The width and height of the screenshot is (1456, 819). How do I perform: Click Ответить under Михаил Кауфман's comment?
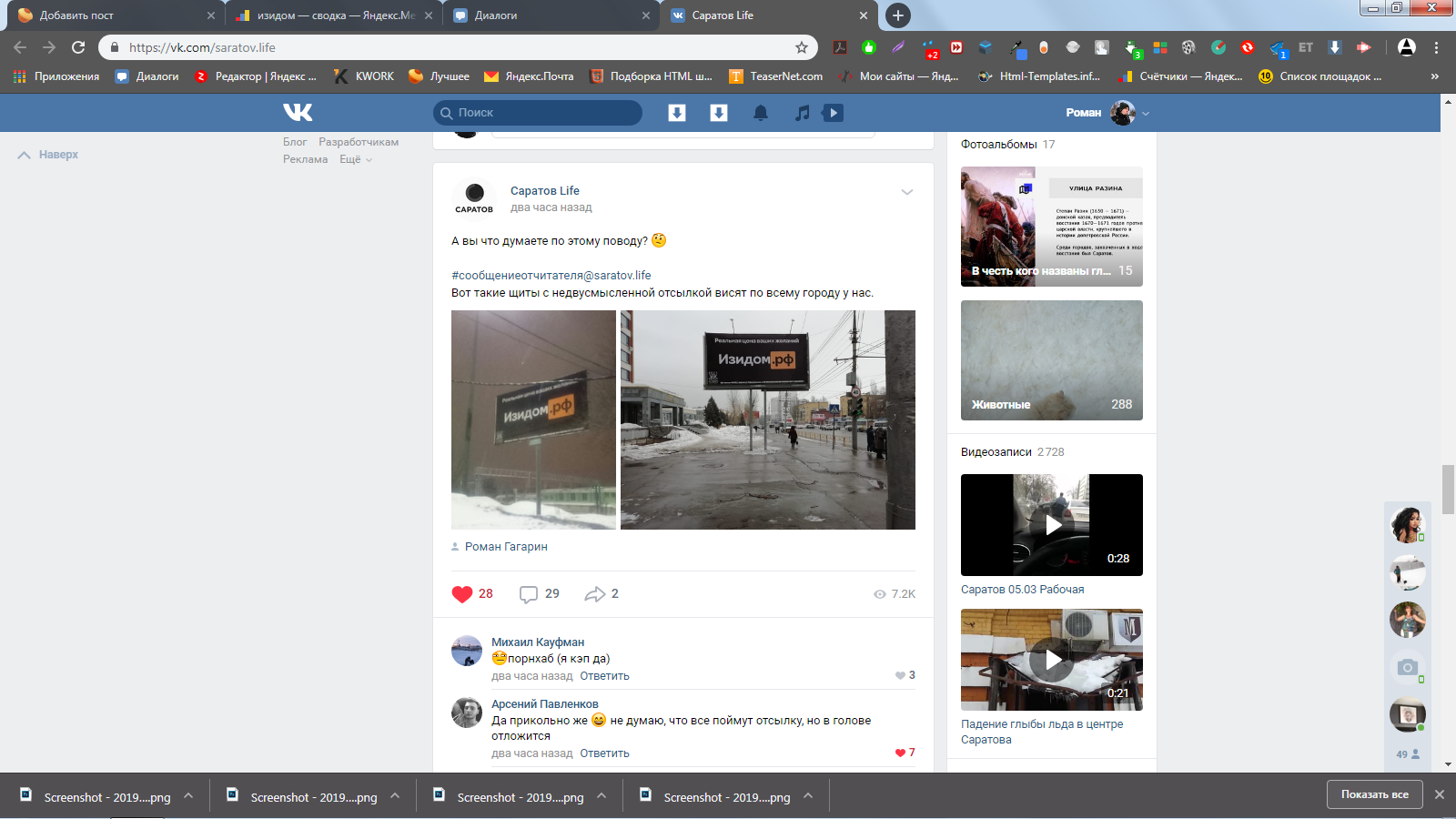coord(604,676)
